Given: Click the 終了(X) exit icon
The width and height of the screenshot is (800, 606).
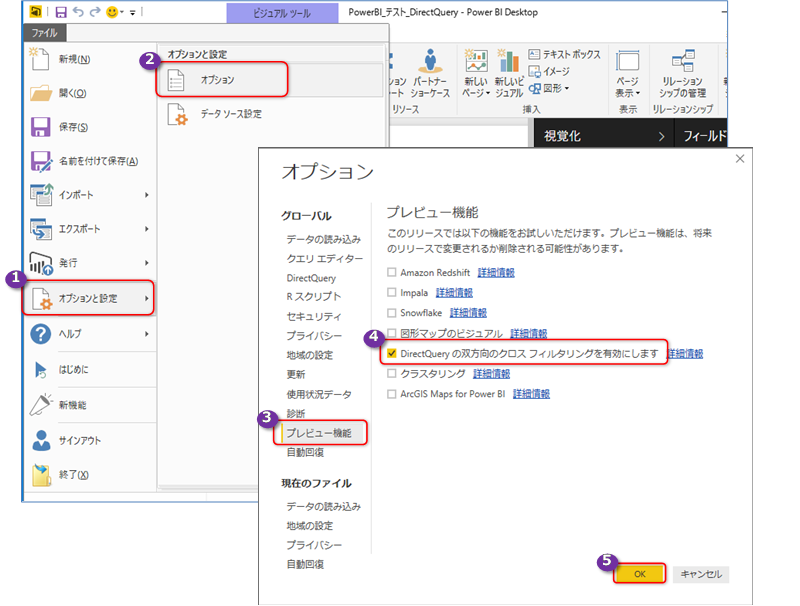Looking at the screenshot, I should coord(41,475).
